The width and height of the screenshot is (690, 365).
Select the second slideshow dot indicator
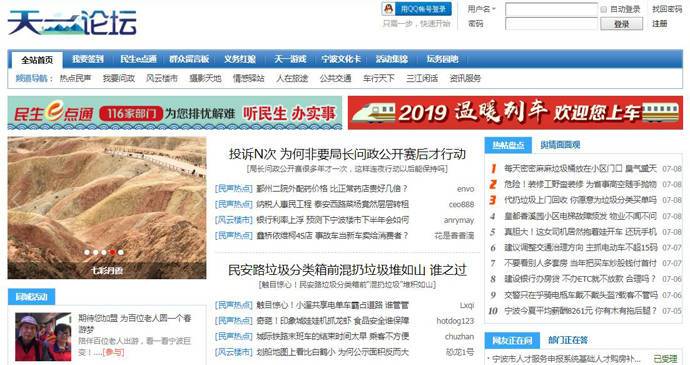(95, 252)
